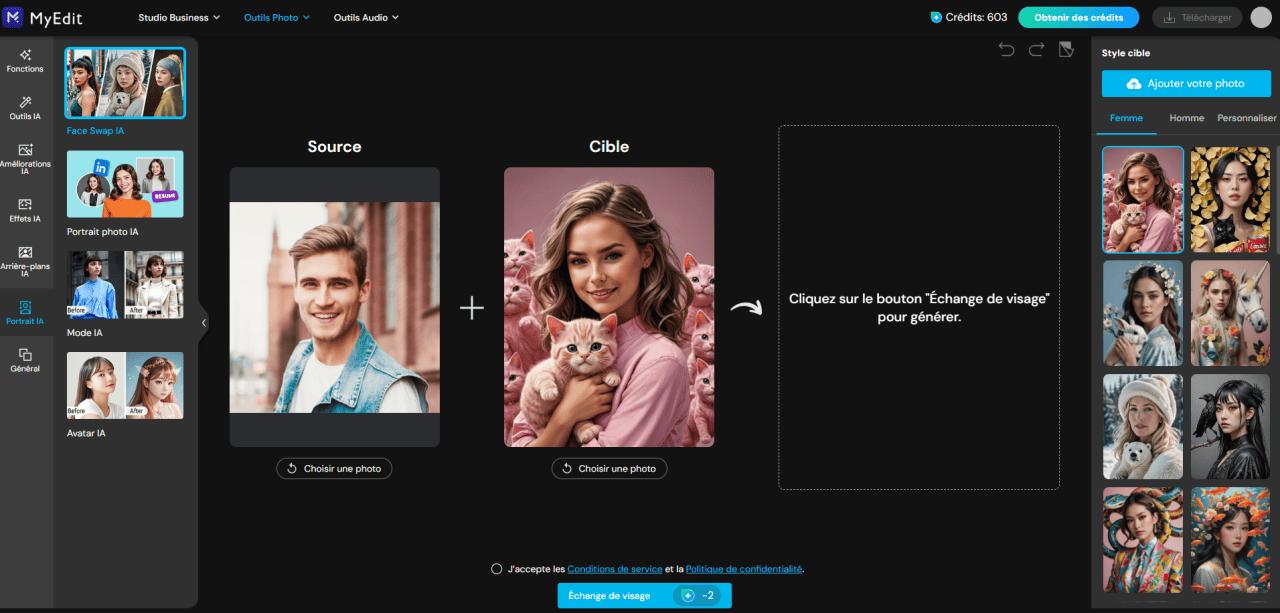Click the Ajouter votre photo button
The height and width of the screenshot is (613, 1280).
tap(1186, 83)
